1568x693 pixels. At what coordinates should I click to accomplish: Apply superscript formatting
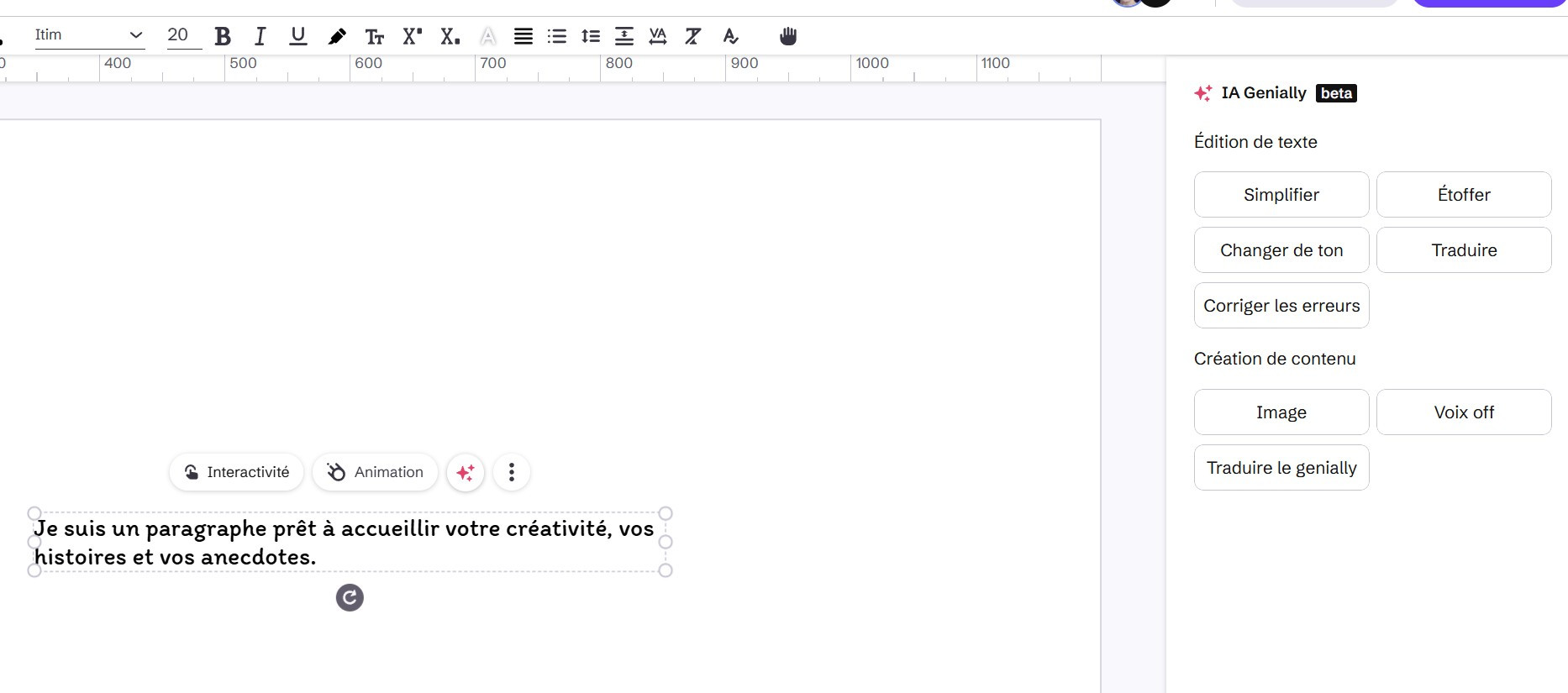[x=412, y=36]
